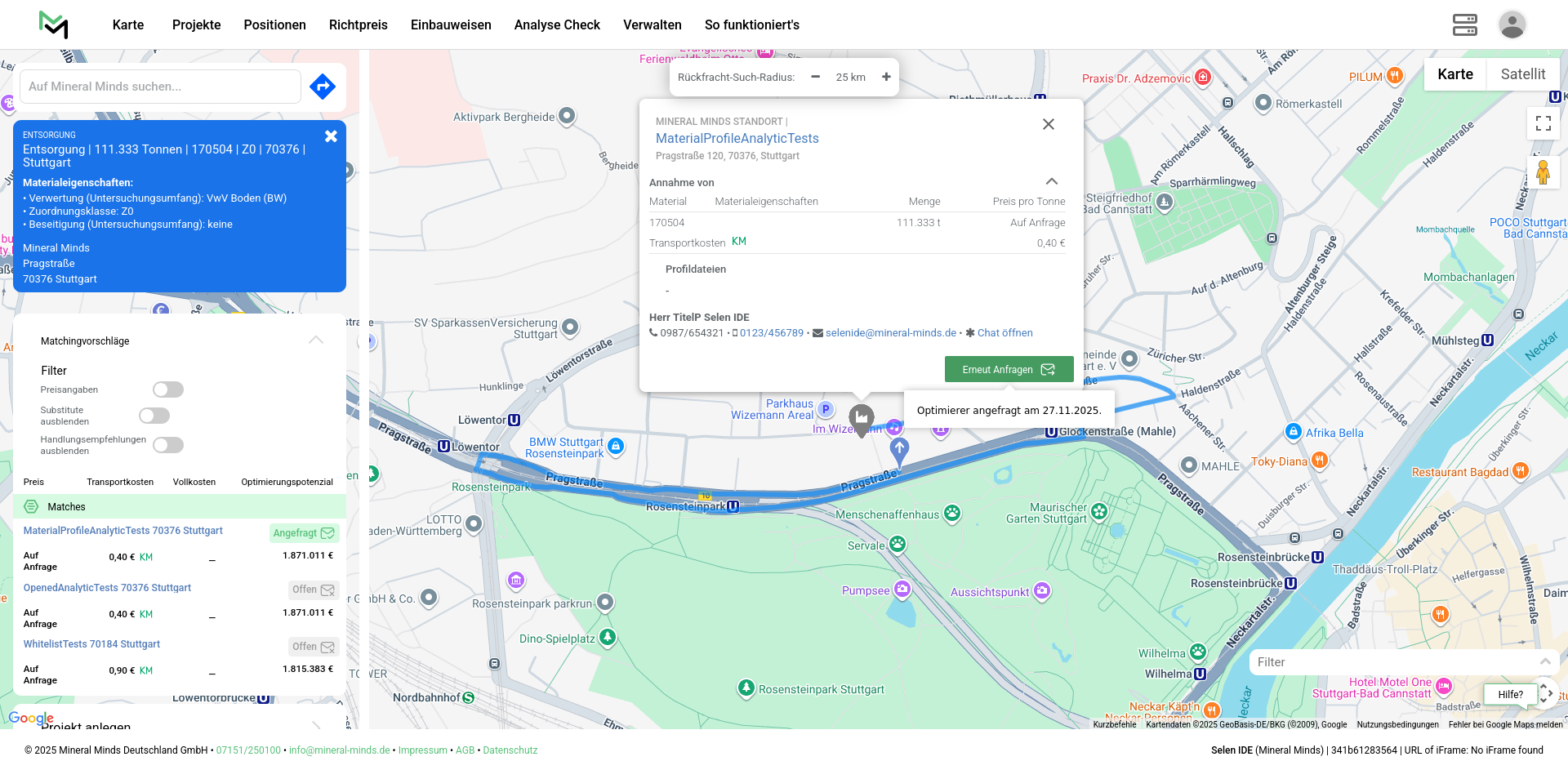Click the Mineral Minds logo icon

[x=54, y=24]
